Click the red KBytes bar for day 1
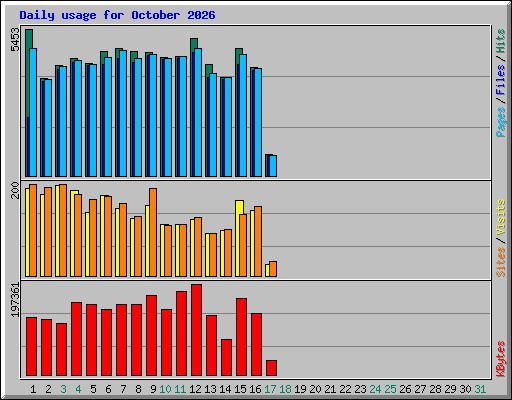512x400 pixels. (x=31, y=347)
